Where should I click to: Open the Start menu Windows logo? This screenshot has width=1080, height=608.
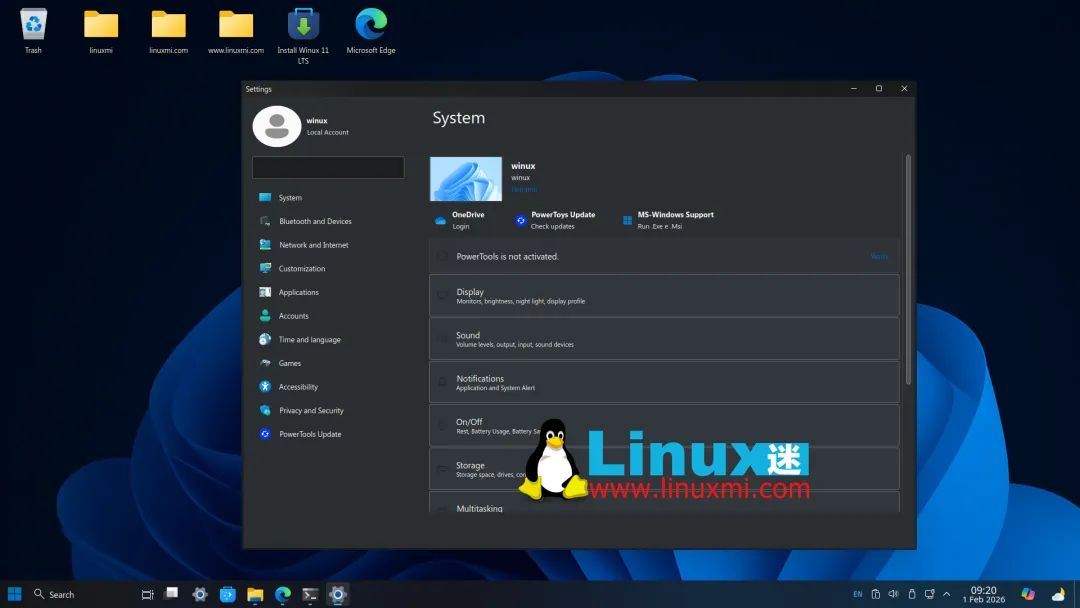point(14,594)
